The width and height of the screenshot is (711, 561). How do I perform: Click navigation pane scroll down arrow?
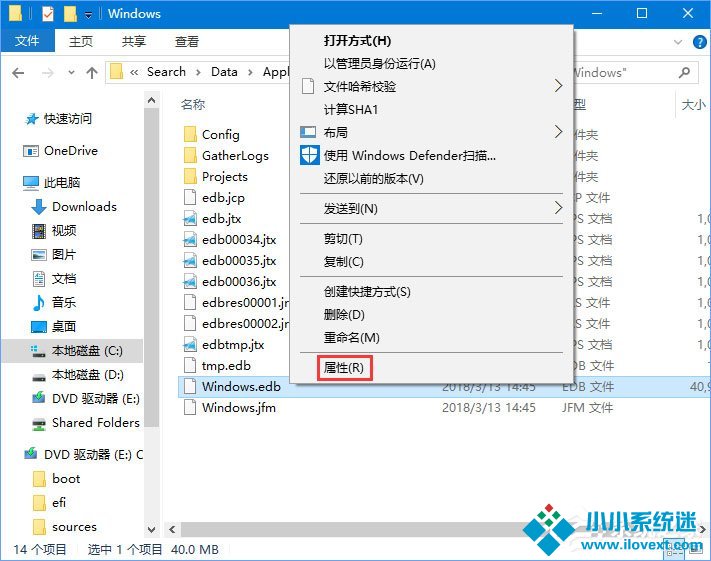coord(151,529)
